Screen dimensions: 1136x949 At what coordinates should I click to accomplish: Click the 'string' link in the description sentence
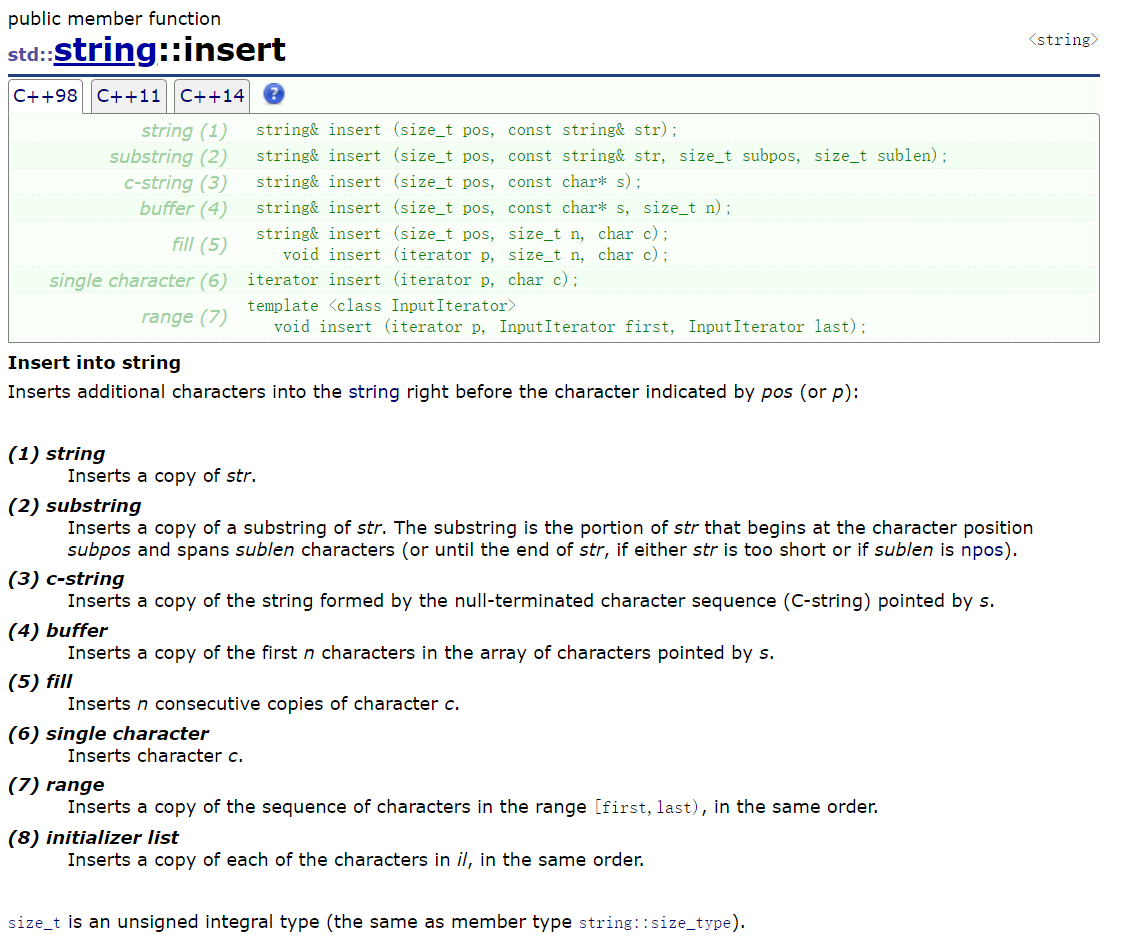pos(374,392)
